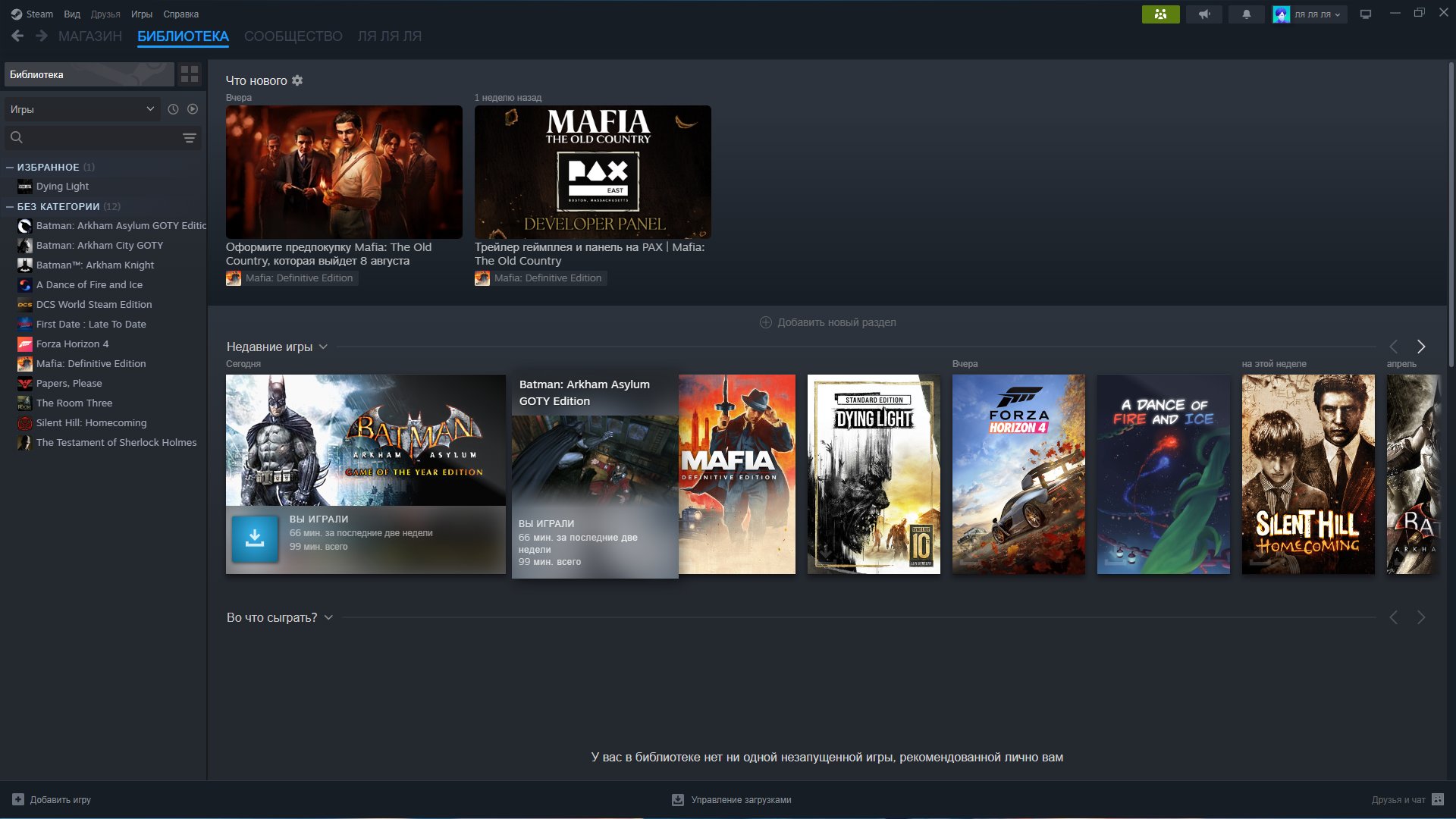Open the announcements megaphone icon

pos(1203,14)
